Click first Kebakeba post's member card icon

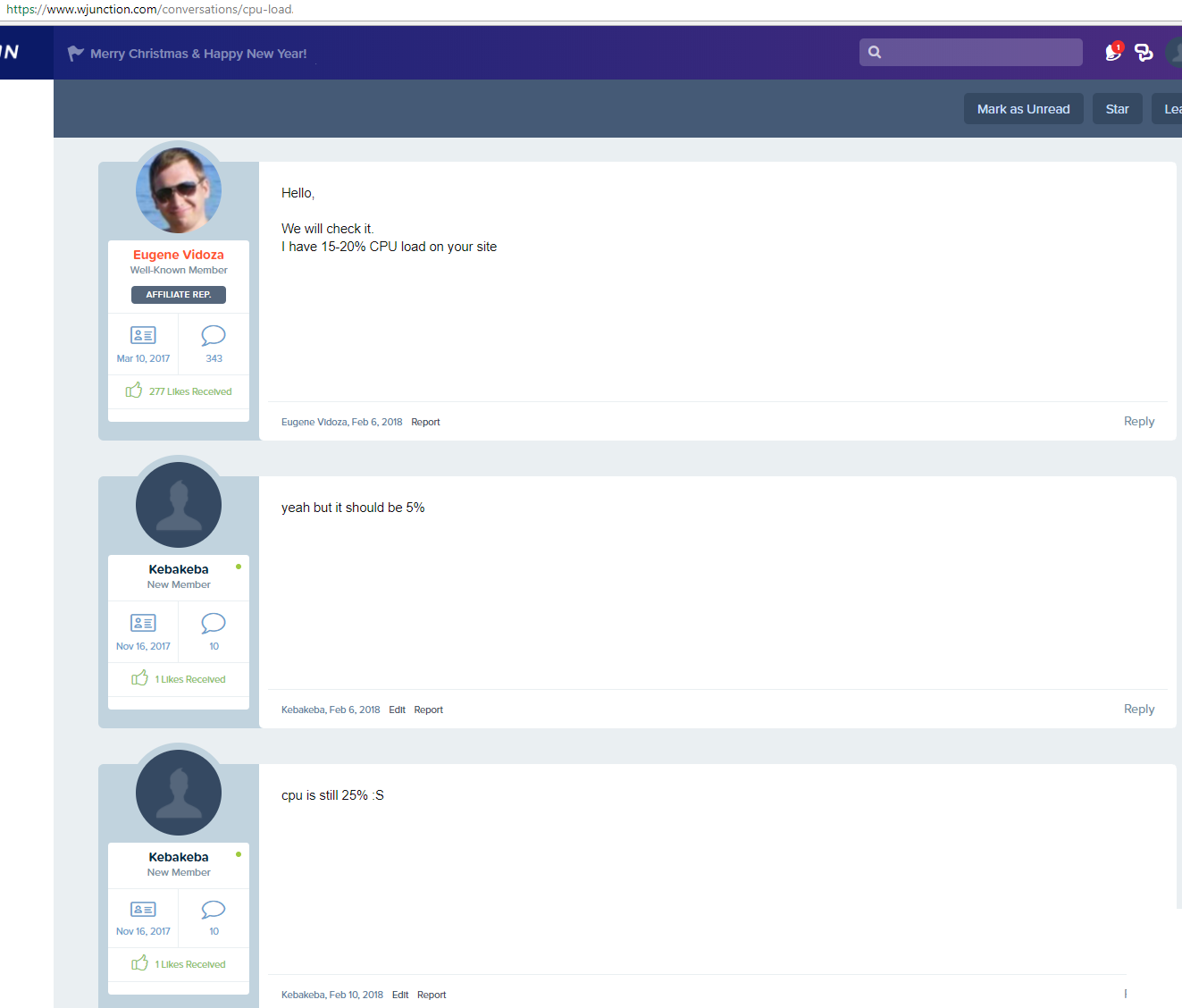(x=143, y=623)
